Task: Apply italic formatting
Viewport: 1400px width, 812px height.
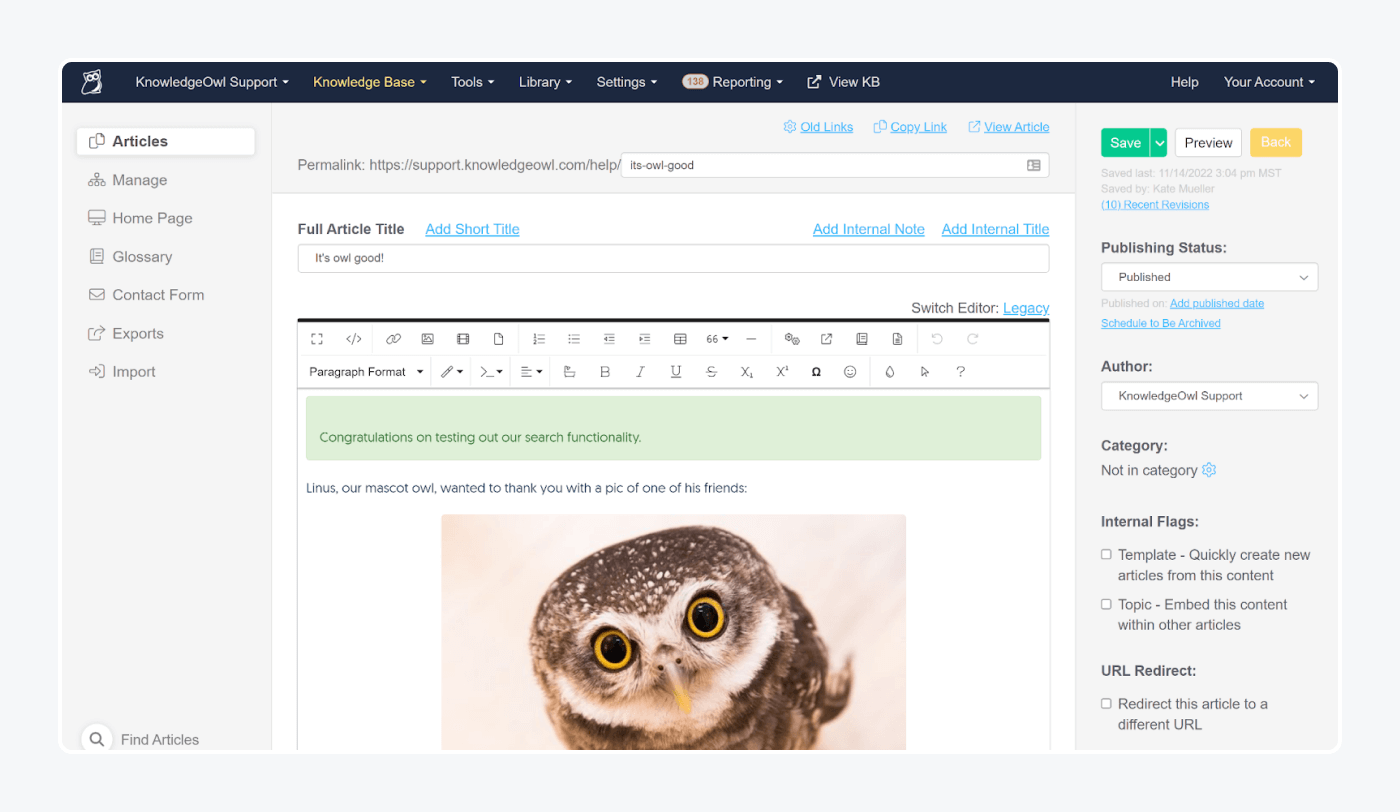Action: click(x=640, y=371)
